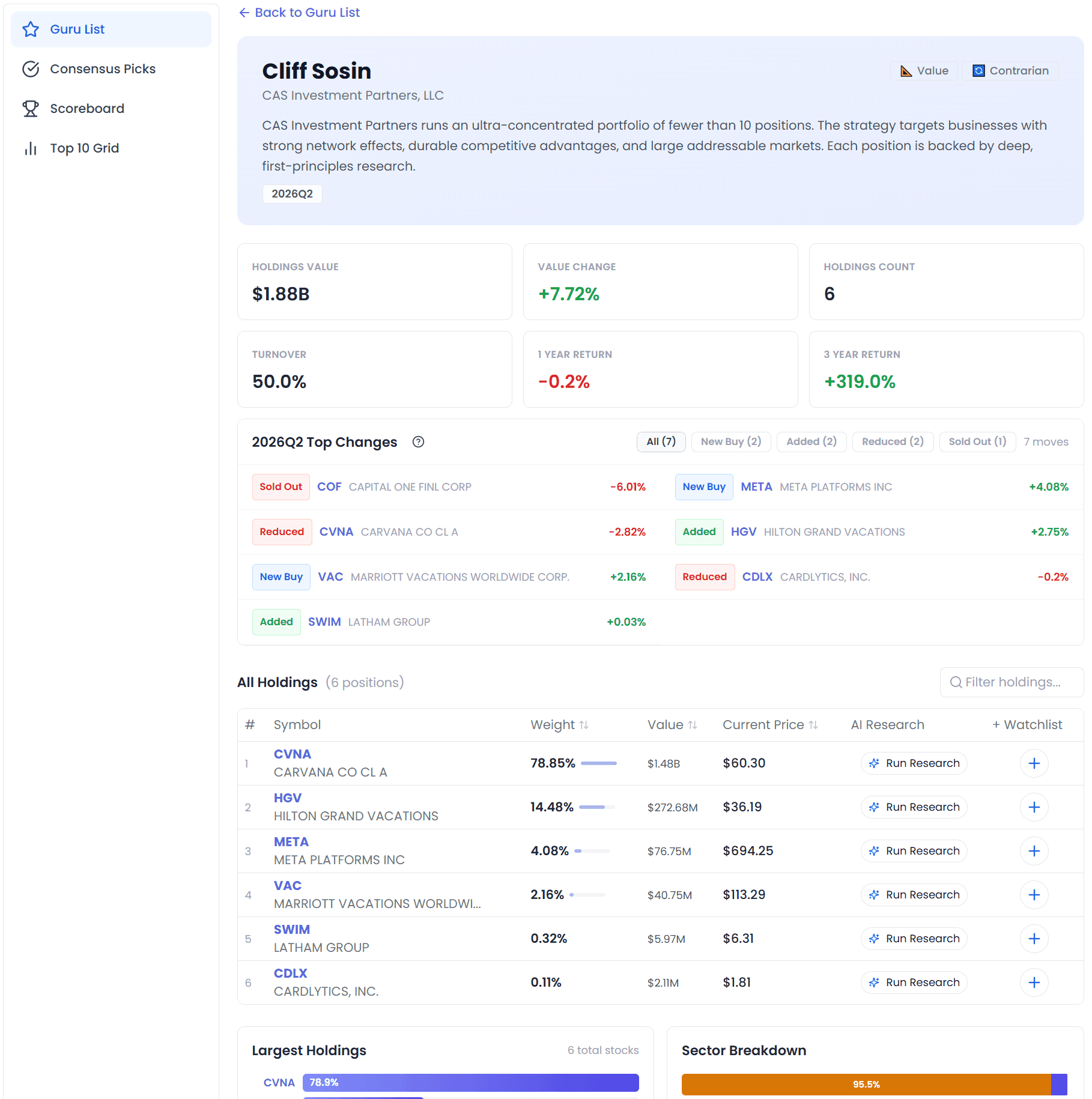1092x1099 pixels.
Task: Click the Filter holdings search field
Action: click(1012, 682)
